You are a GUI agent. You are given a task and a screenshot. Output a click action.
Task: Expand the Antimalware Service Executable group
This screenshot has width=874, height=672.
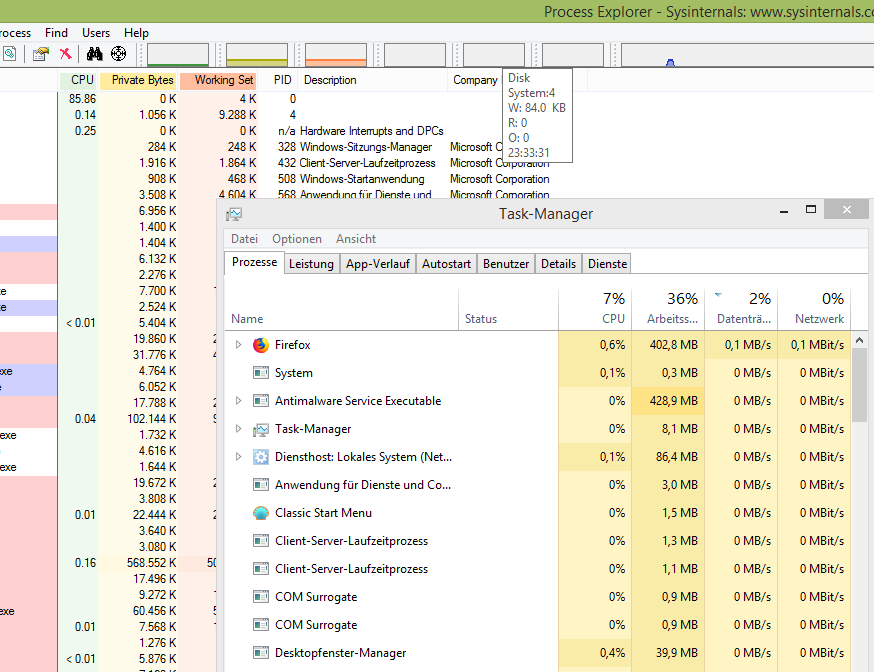coord(239,401)
